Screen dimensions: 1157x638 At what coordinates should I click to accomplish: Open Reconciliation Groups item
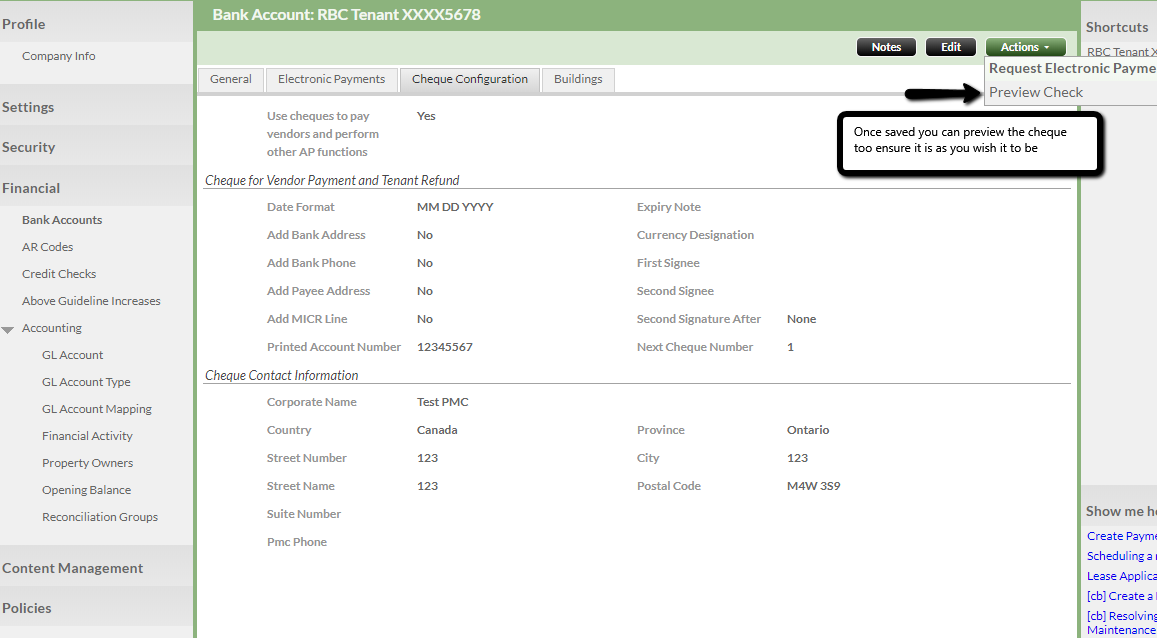tap(100, 517)
